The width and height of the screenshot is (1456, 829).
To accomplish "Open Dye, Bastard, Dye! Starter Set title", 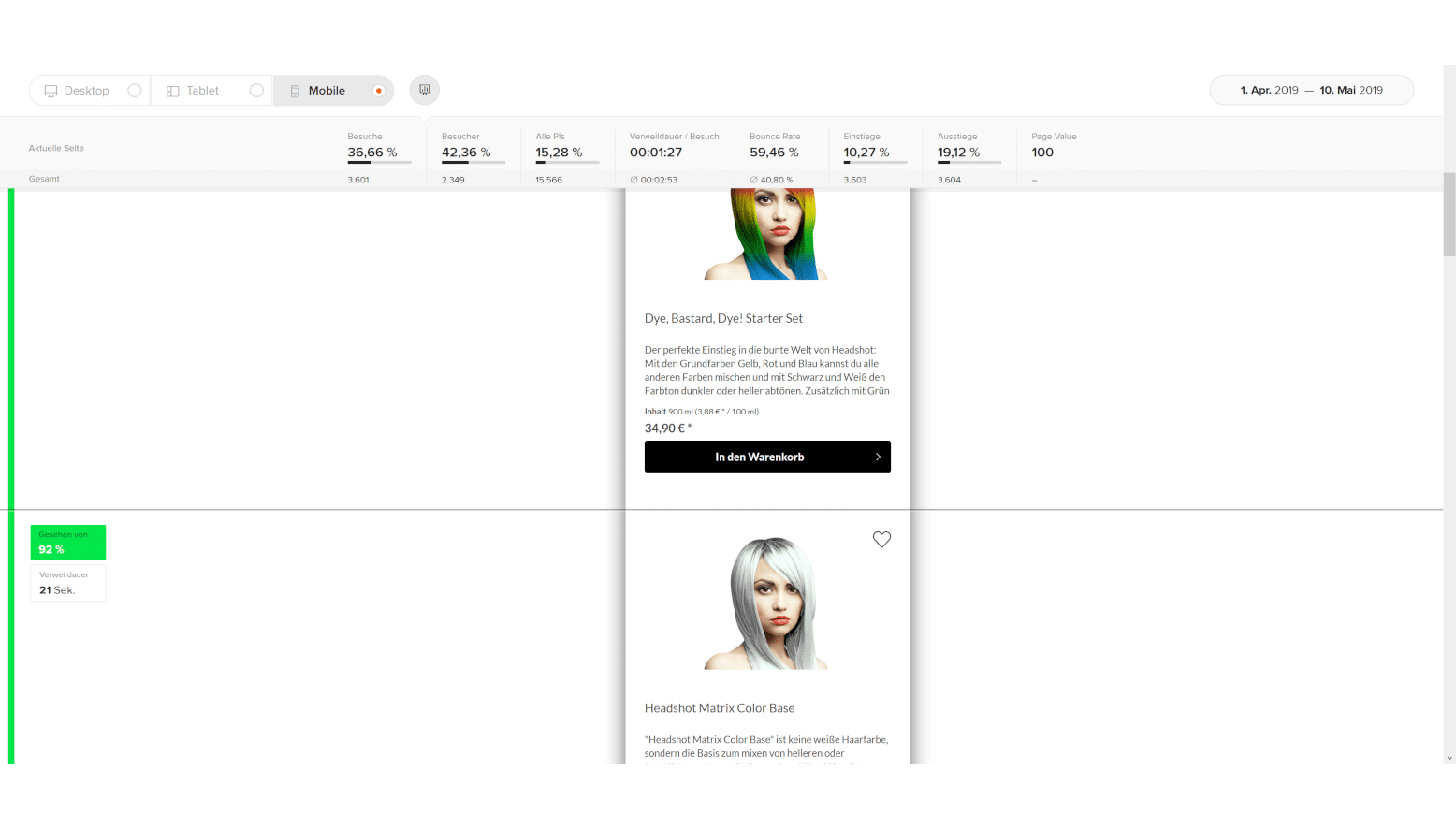I will tap(723, 318).
